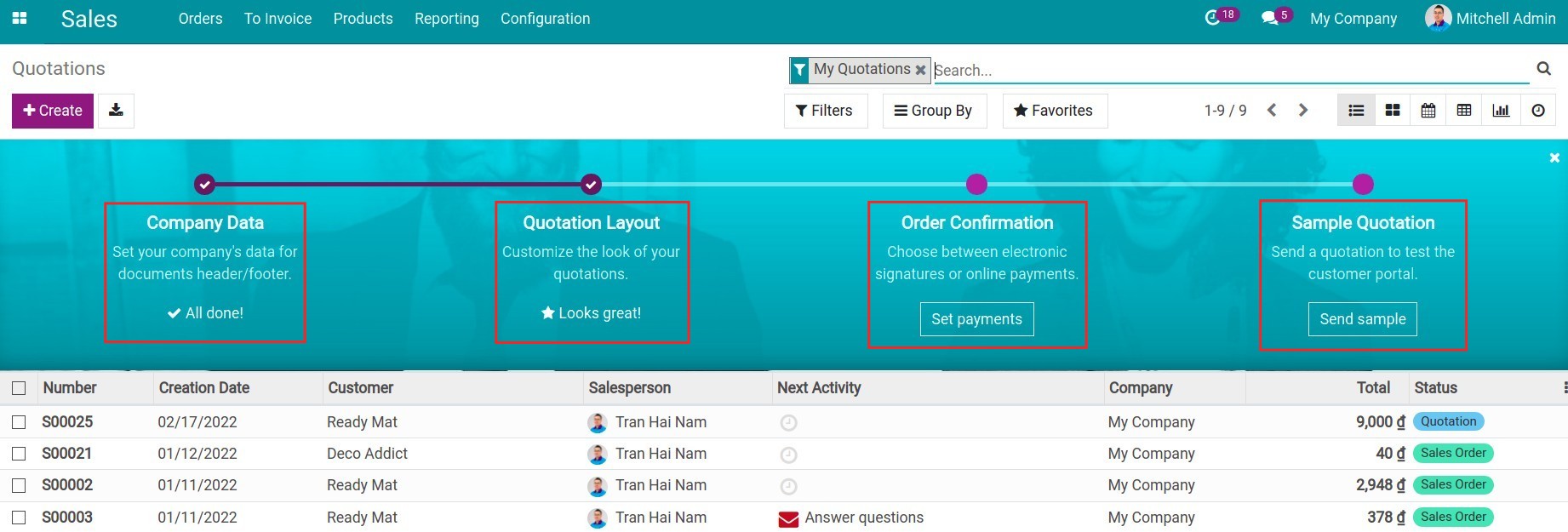This screenshot has width=1568, height=532.
Task: Open the apps grid menu icon
Action: coord(20,18)
